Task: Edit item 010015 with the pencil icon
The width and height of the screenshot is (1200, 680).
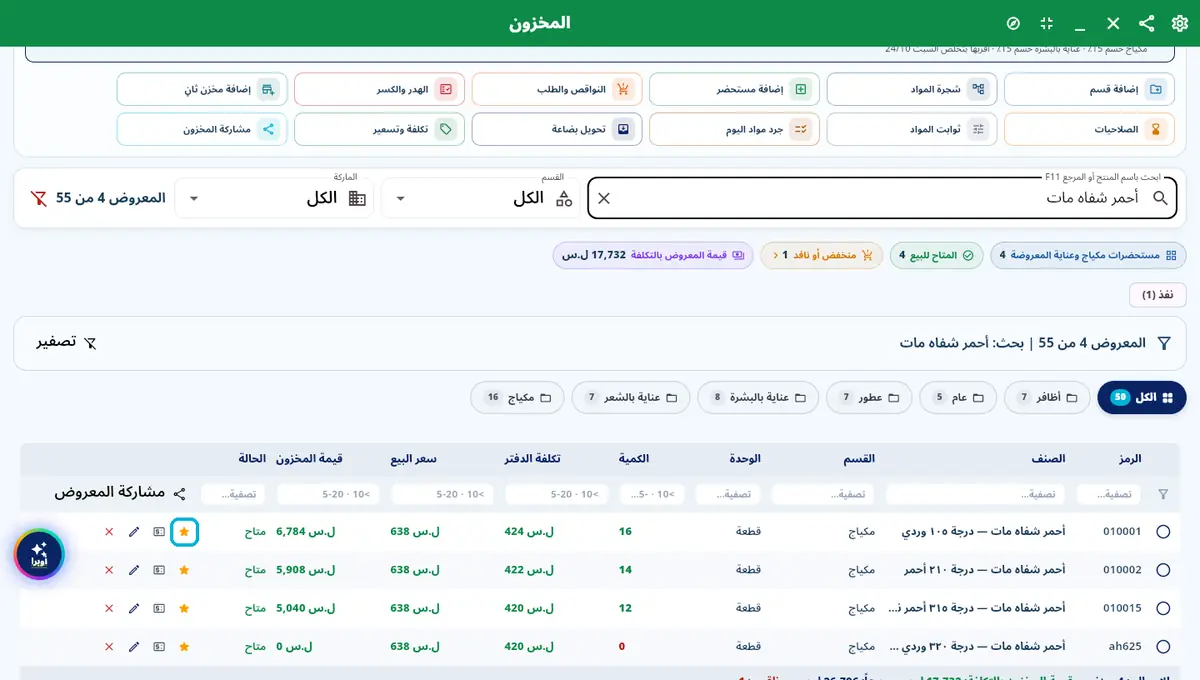Action: tap(134, 608)
